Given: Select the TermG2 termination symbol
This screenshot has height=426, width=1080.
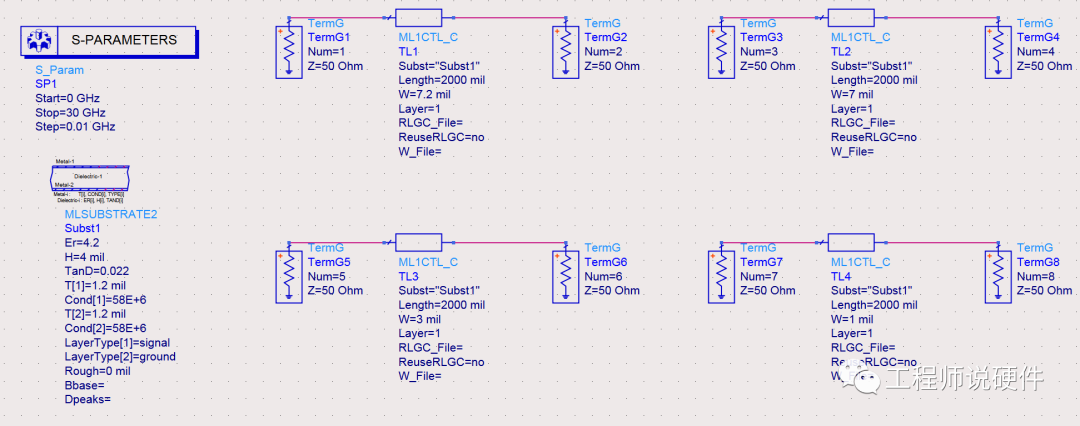Looking at the screenshot, I should (566, 52).
